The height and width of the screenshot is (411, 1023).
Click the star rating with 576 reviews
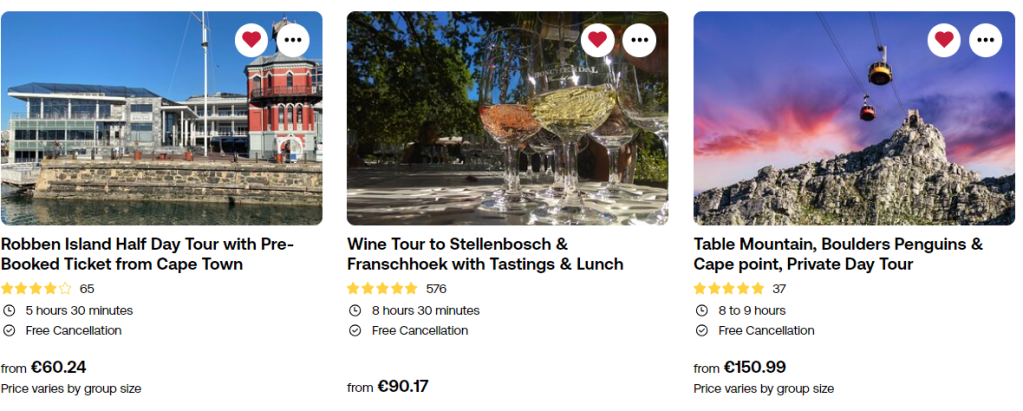click(x=383, y=289)
